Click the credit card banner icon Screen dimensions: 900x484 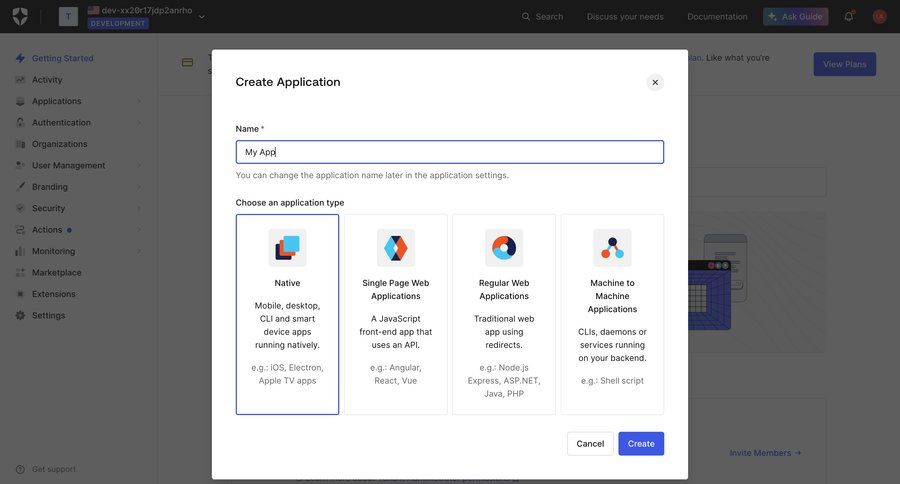(187, 62)
